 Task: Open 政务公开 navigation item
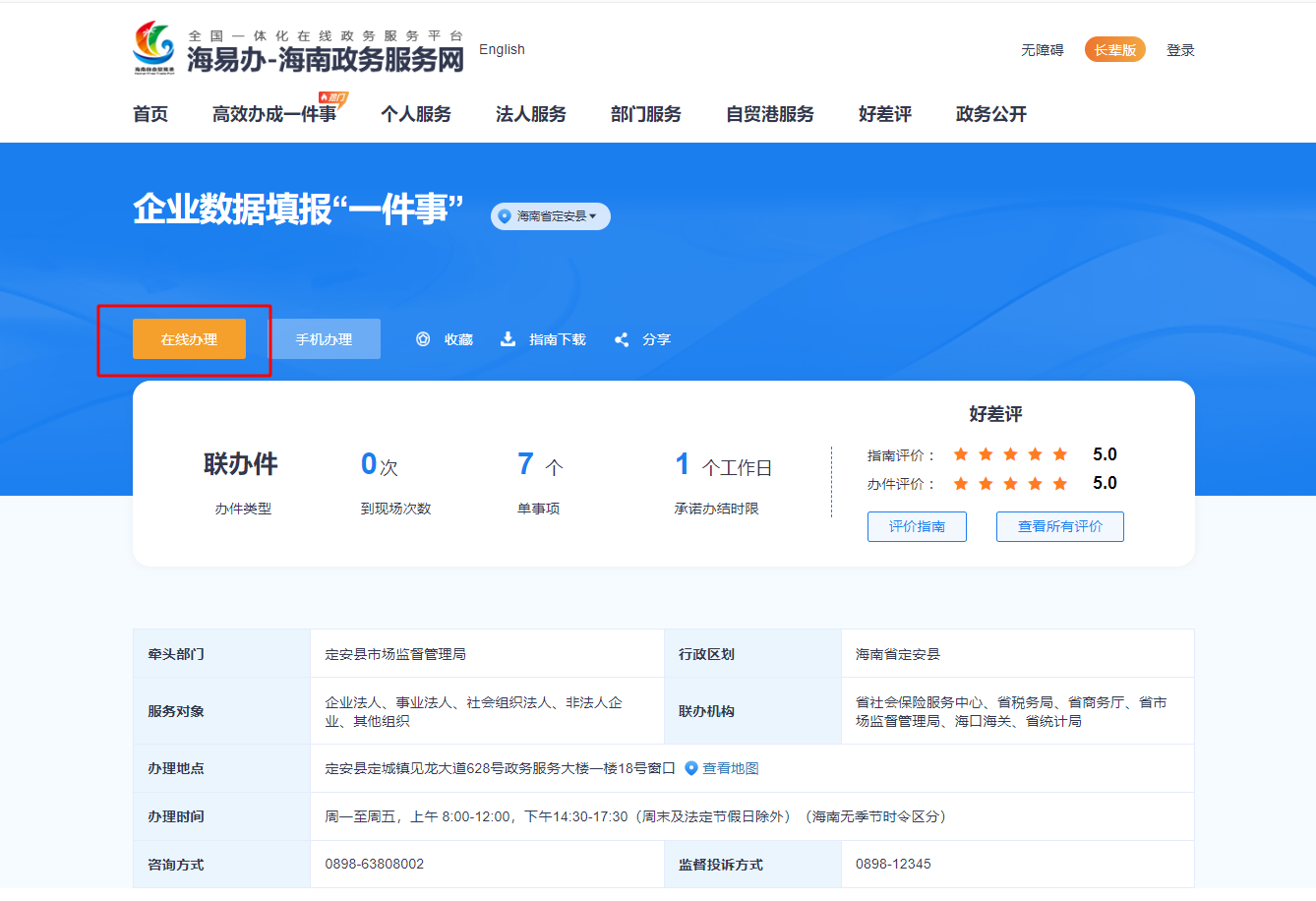(x=991, y=114)
